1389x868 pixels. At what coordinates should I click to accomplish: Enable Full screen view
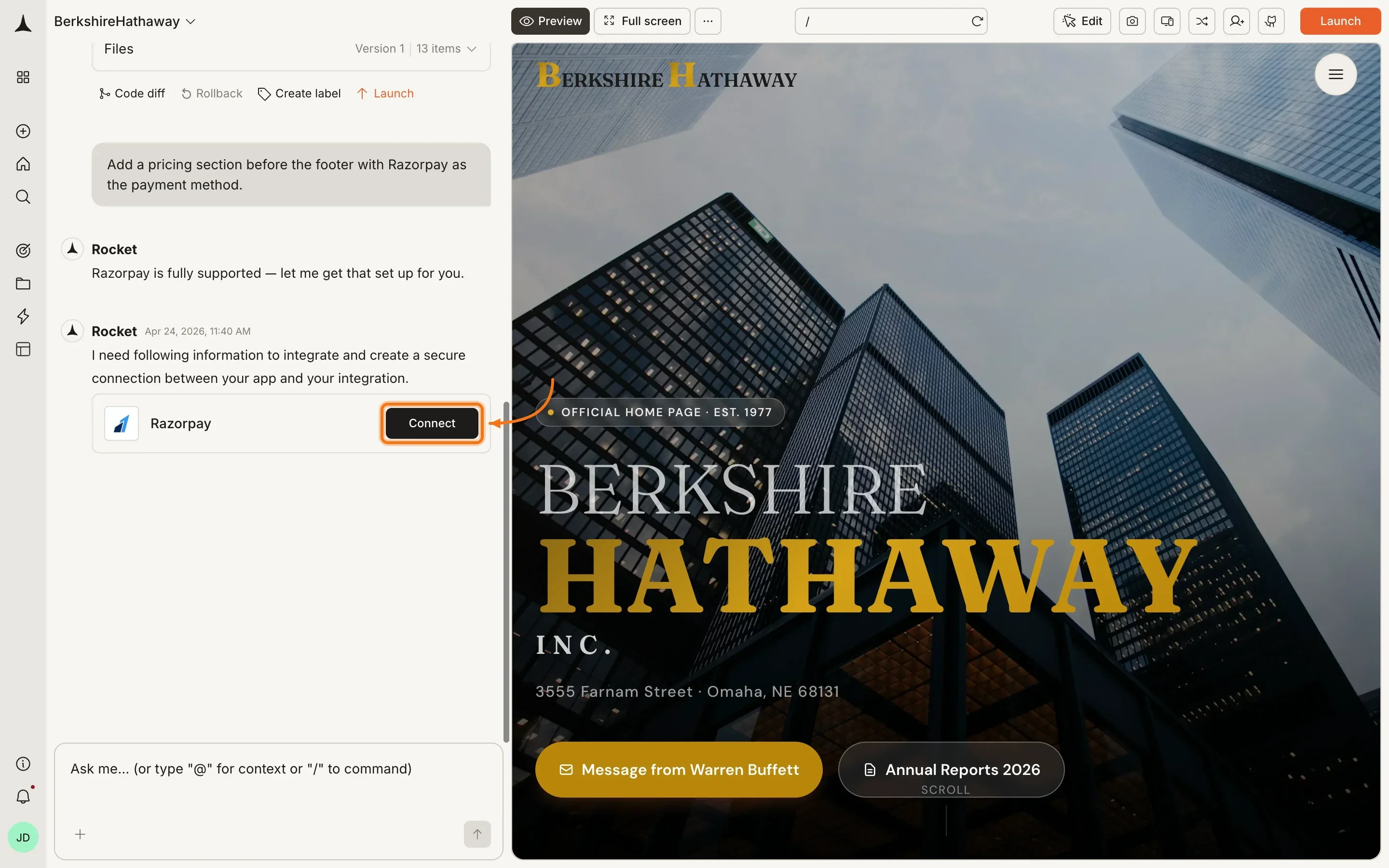tap(641, 21)
